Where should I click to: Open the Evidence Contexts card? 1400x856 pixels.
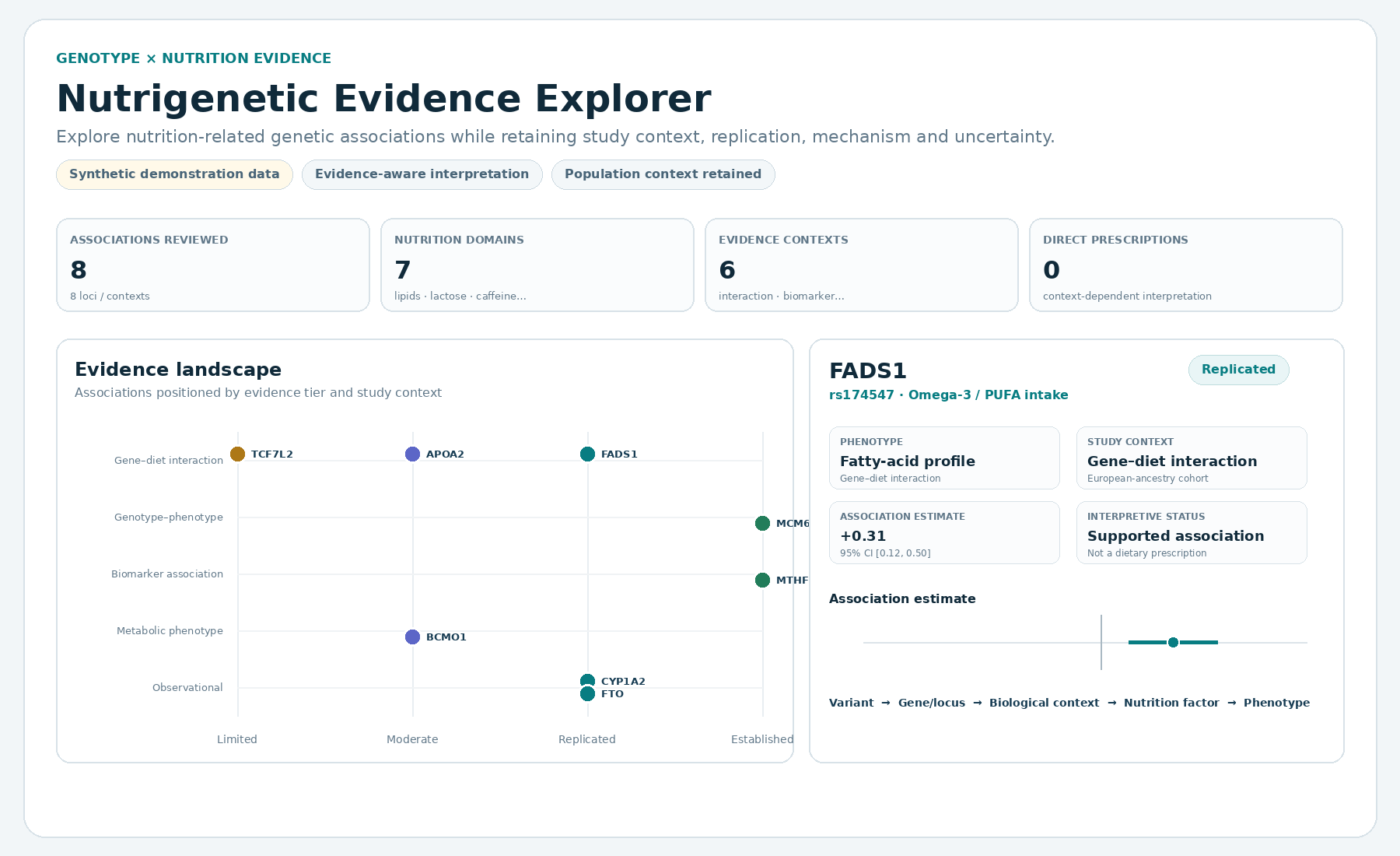(862, 265)
